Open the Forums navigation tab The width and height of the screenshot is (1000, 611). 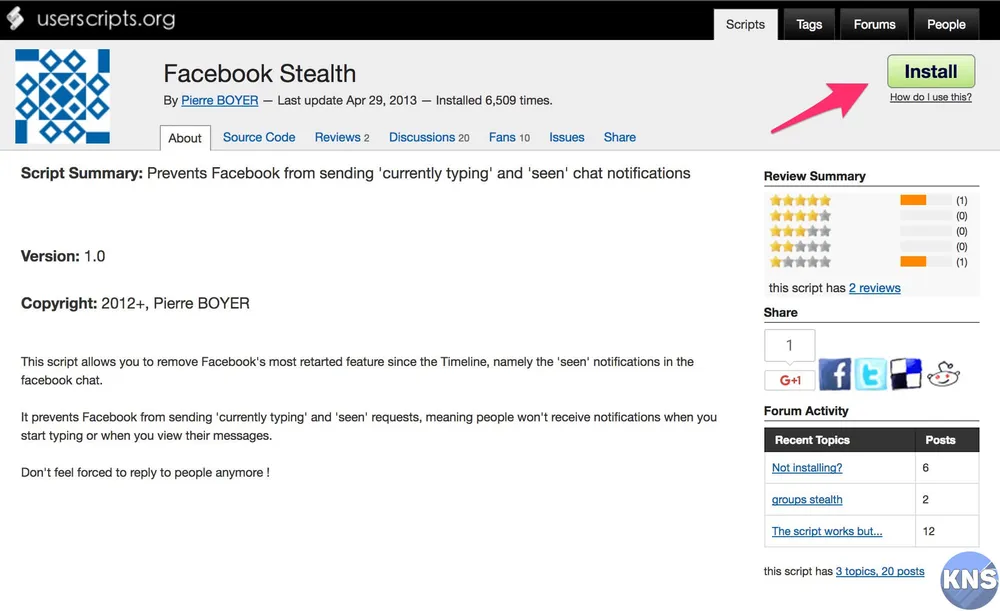click(874, 24)
